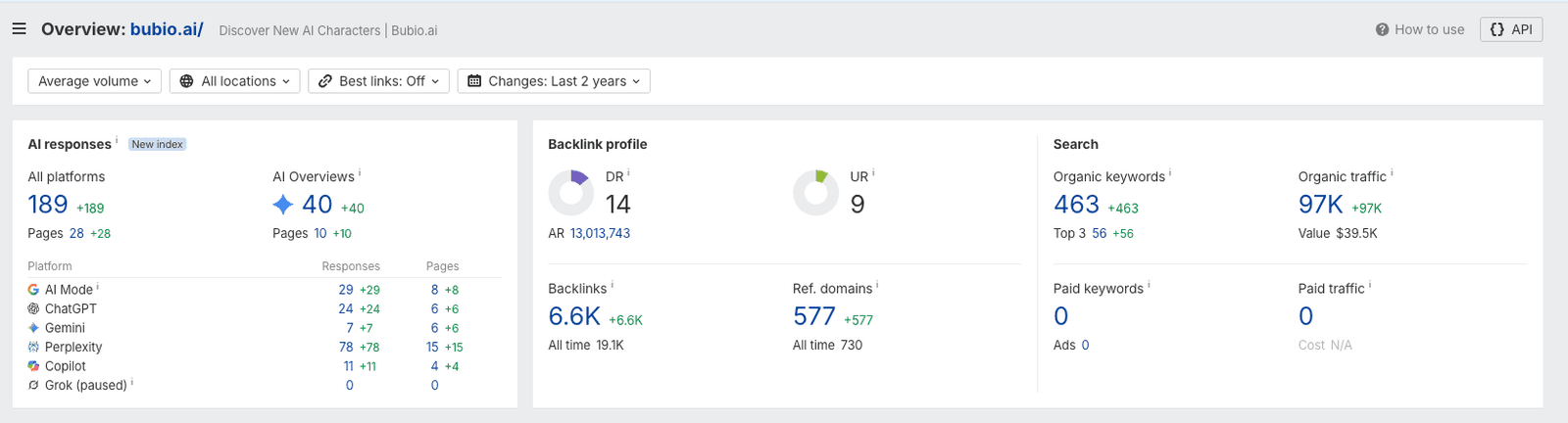Open Organic traffic value 97K
Screen dimensions: 1568x423
[x=1321, y=205]
